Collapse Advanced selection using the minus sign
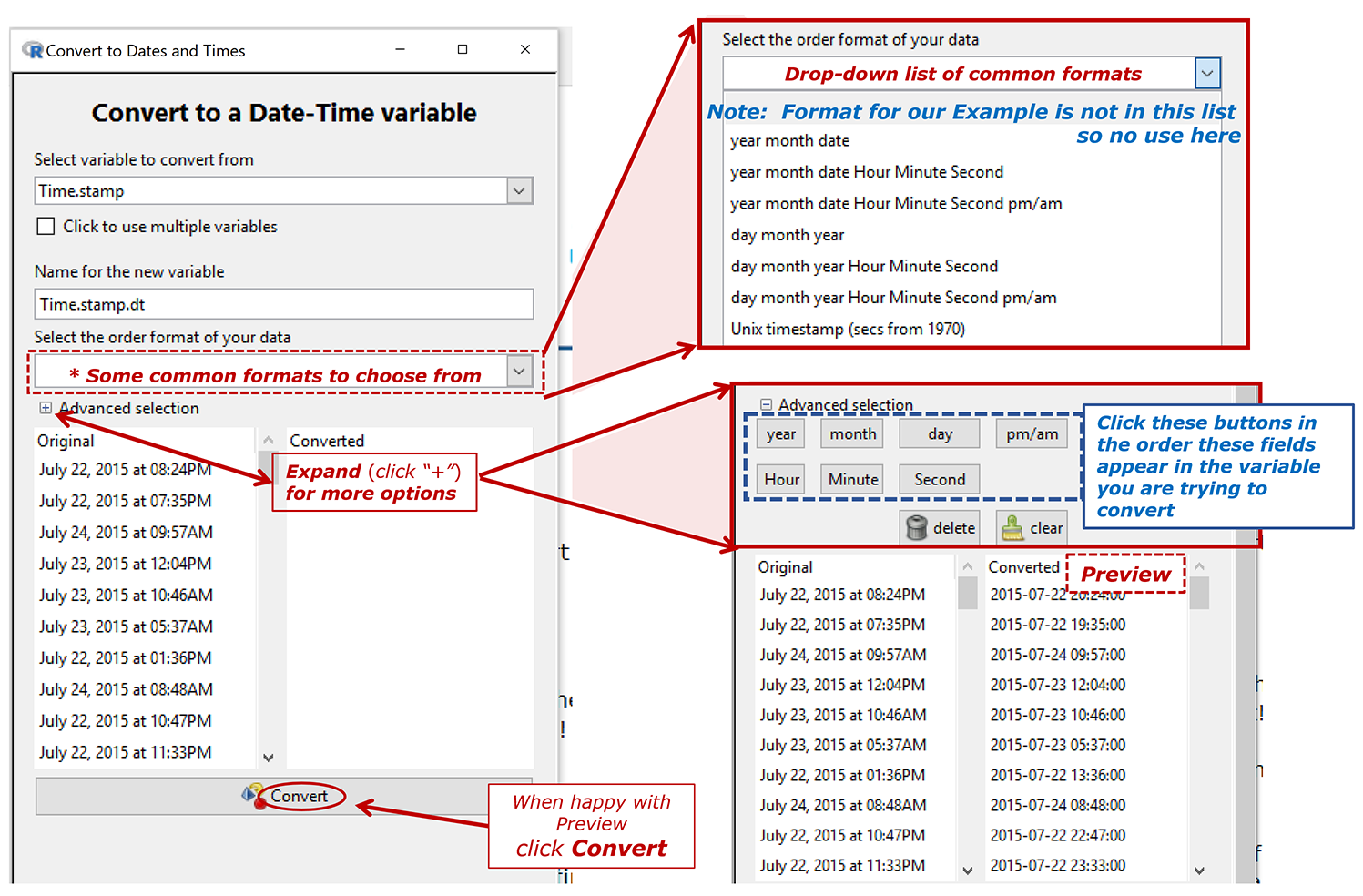1363x896 pixels. click(766, 404)
